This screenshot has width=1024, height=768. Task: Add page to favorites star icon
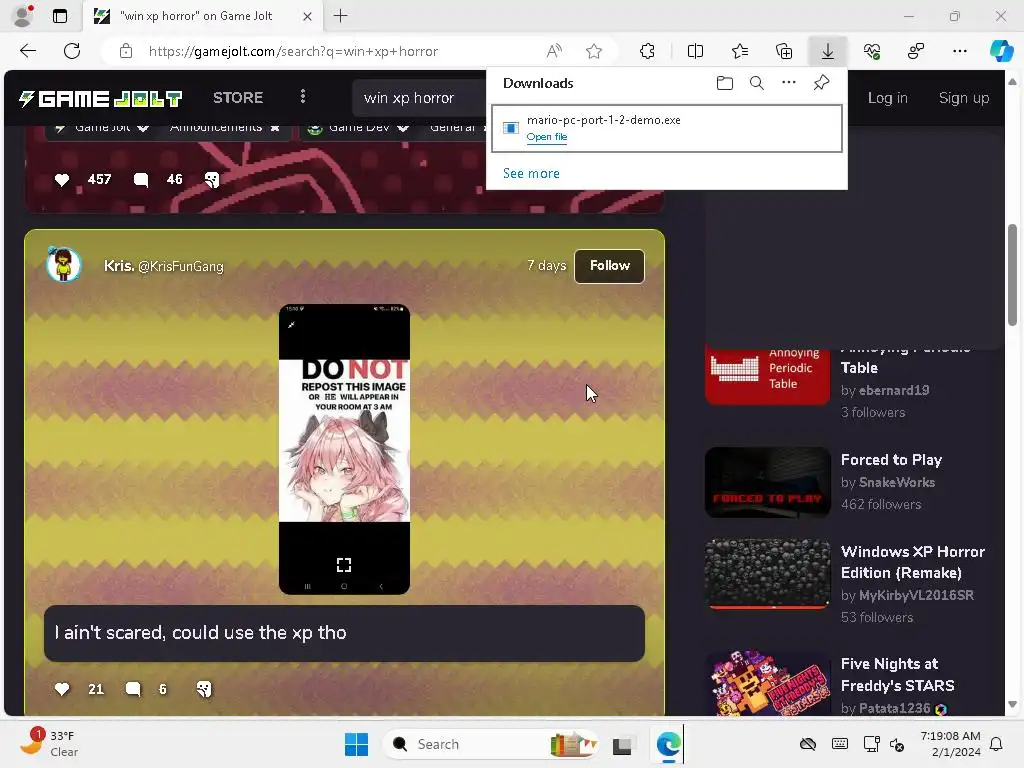point(594,51)
